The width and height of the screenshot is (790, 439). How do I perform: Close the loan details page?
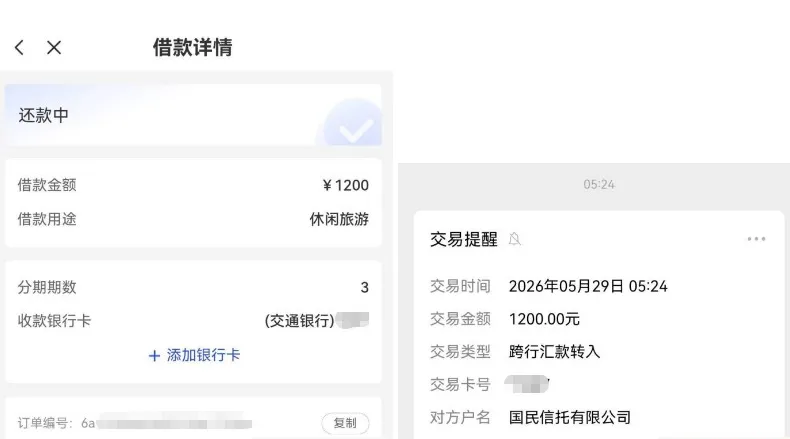pos(54,47)
